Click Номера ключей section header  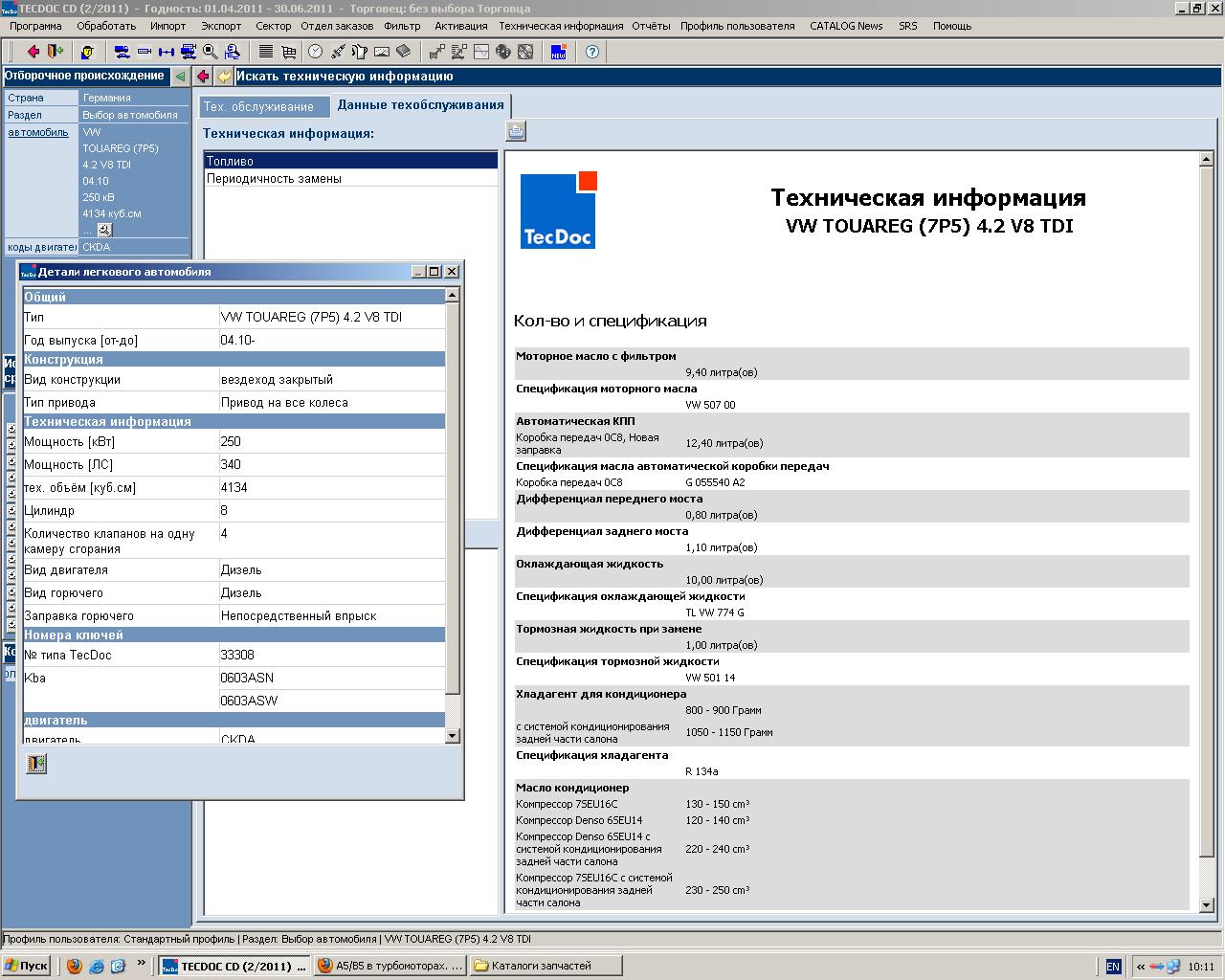(234, 635)
